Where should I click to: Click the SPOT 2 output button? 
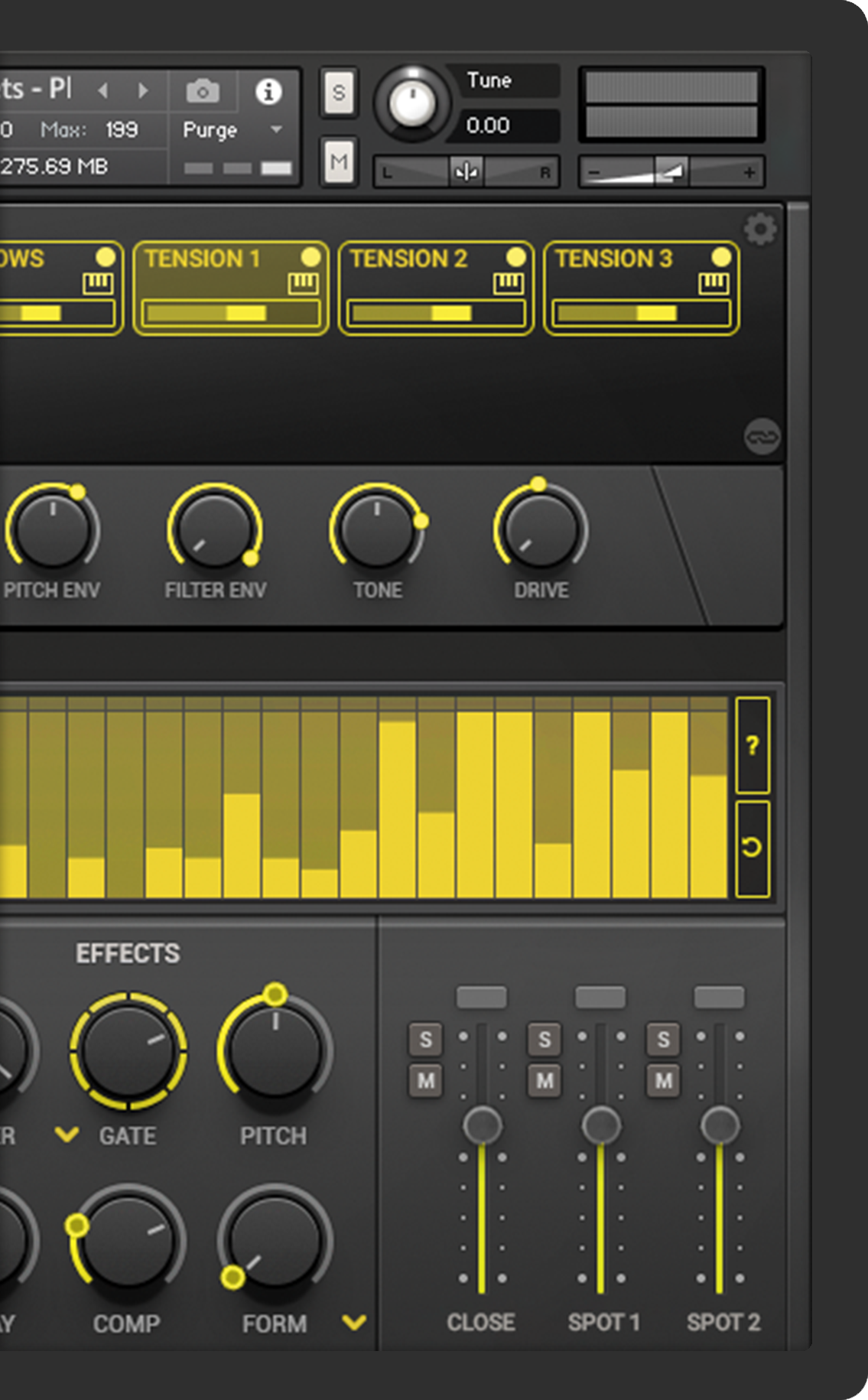(718, 997)
